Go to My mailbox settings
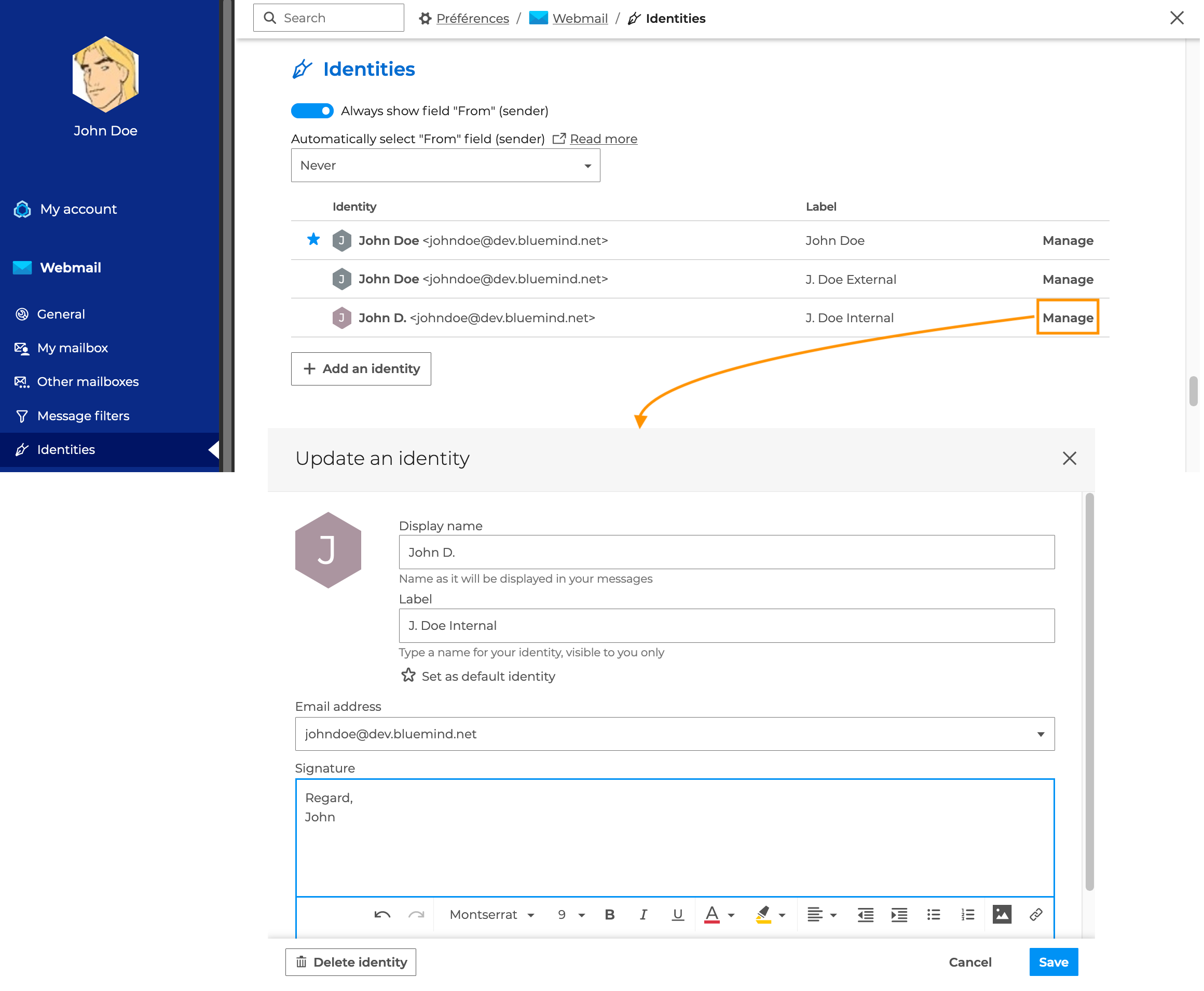This screenshot has width=1204, height=991. (x=72, y=348)
